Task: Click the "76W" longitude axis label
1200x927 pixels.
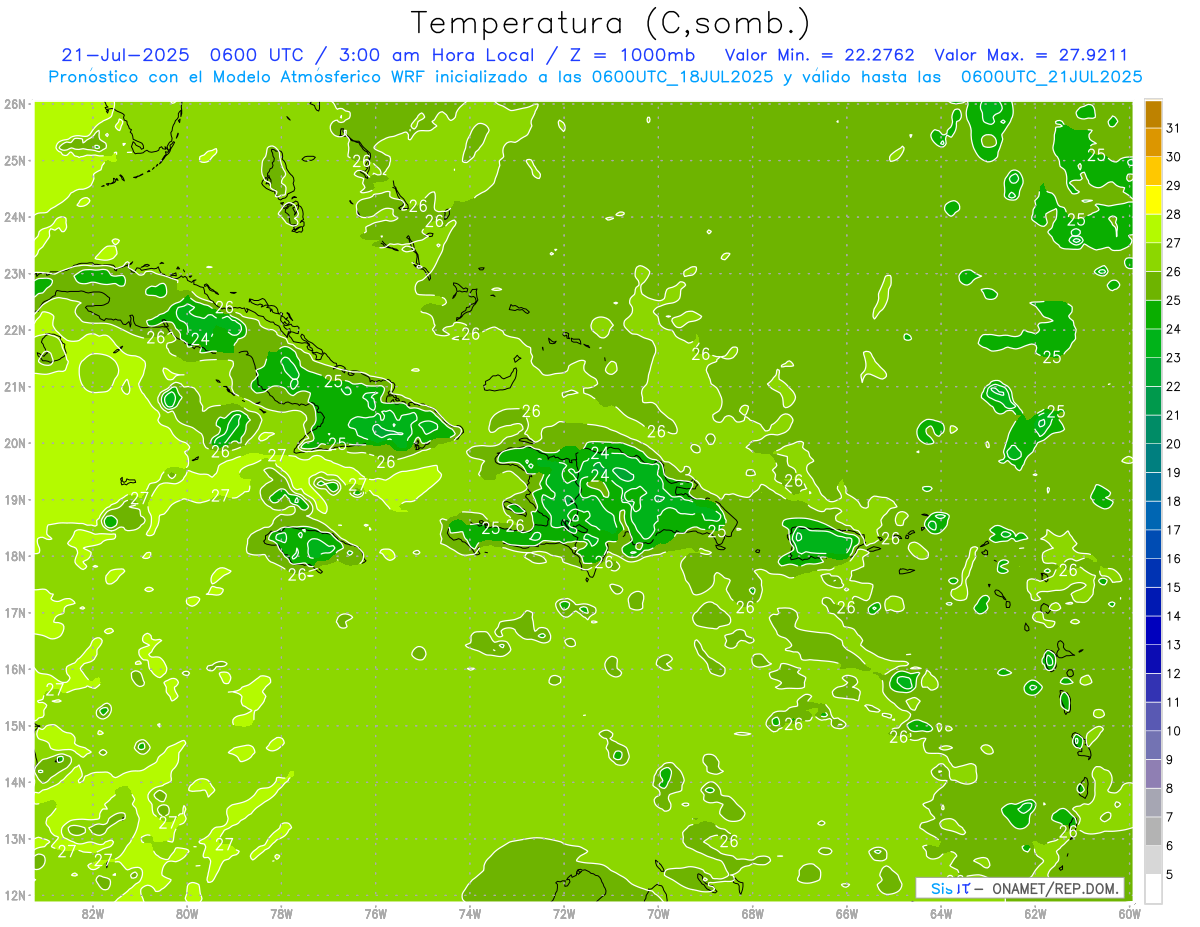Action: (375, 912)
